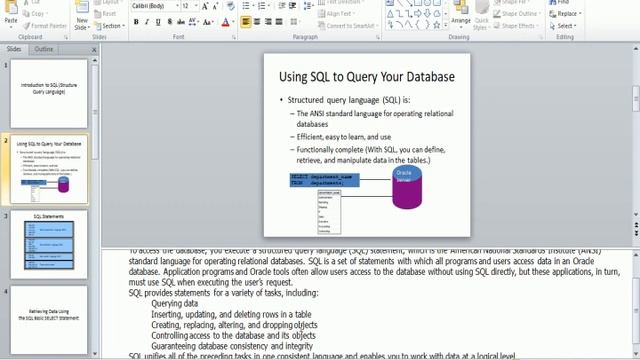Click Convert to SmartArt
Screen dimensions: 640x360
(x=347, y=26)
